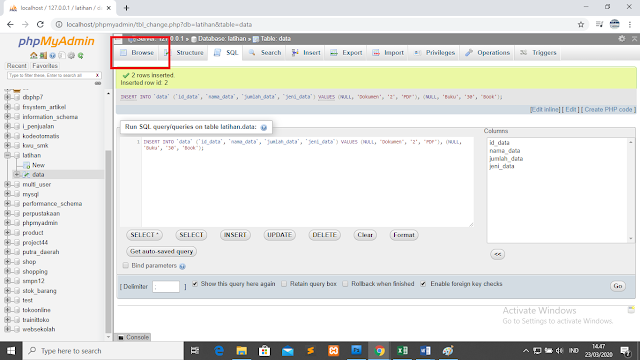Expand the mysql database node
The height and width of the screenshot is (360, 640).
coord(7,194)
